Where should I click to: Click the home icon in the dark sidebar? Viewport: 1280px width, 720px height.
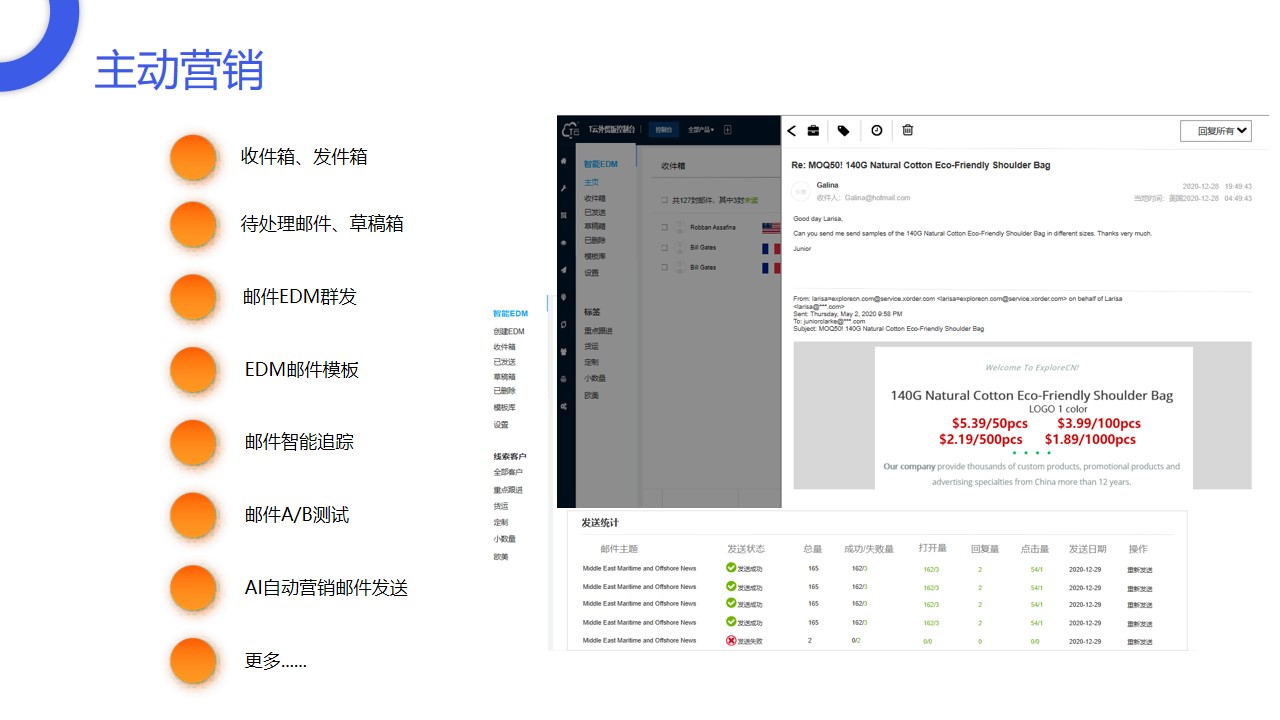coord(564,160)
